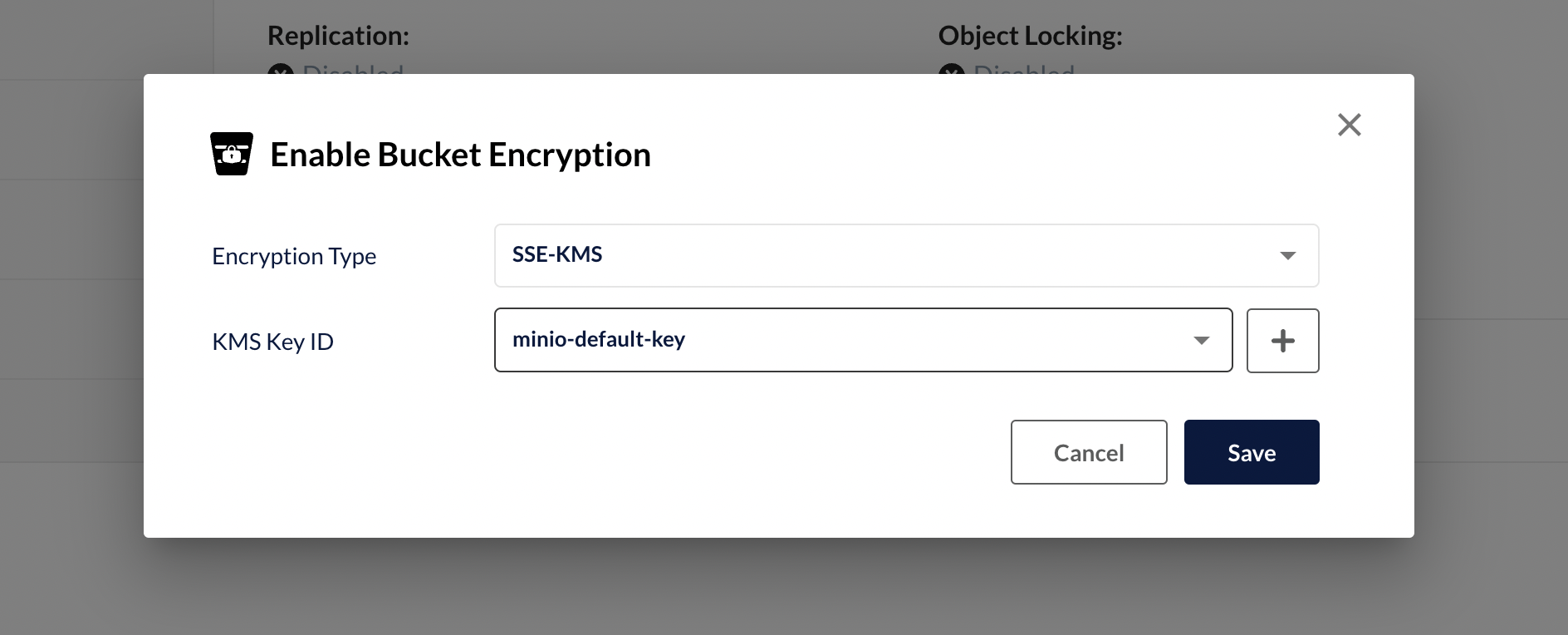Click the Replication disabled status icon
Screen dimensions: 1568x635
point(281,71)
